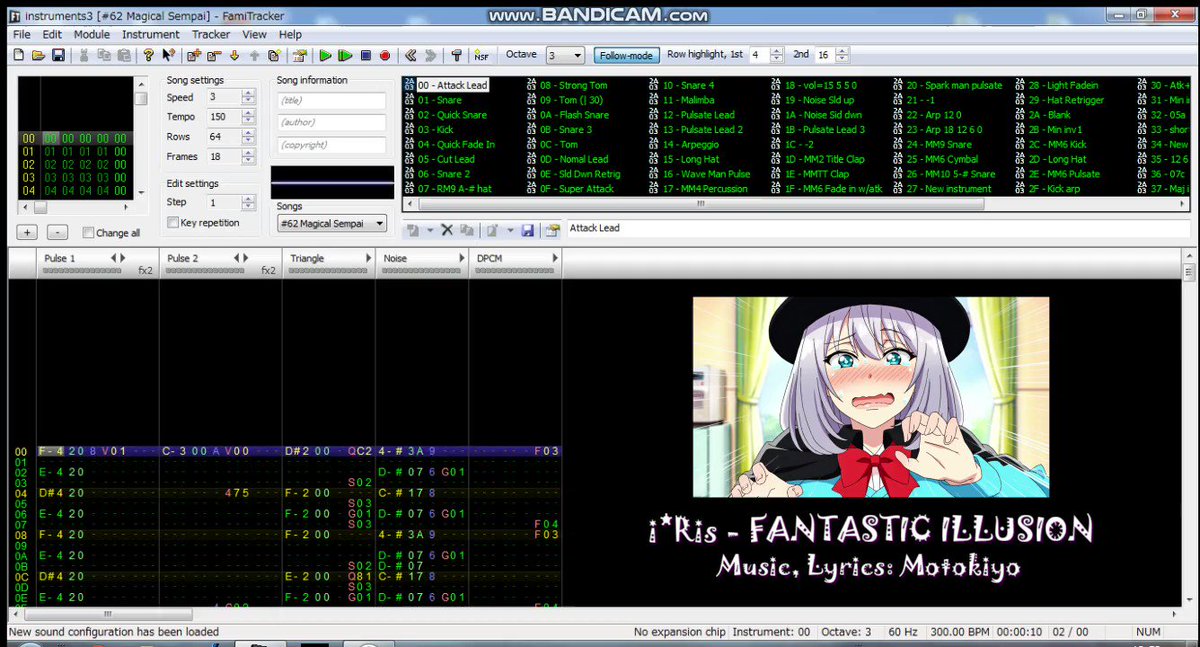Open a module file via folder icon
Screen dimensions: 1200x647
pos(38,55)
